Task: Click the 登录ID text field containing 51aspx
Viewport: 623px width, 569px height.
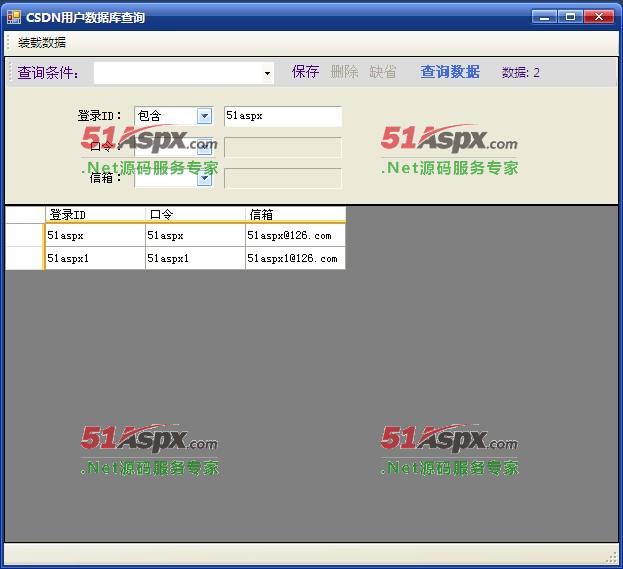Action: (283, 116)
